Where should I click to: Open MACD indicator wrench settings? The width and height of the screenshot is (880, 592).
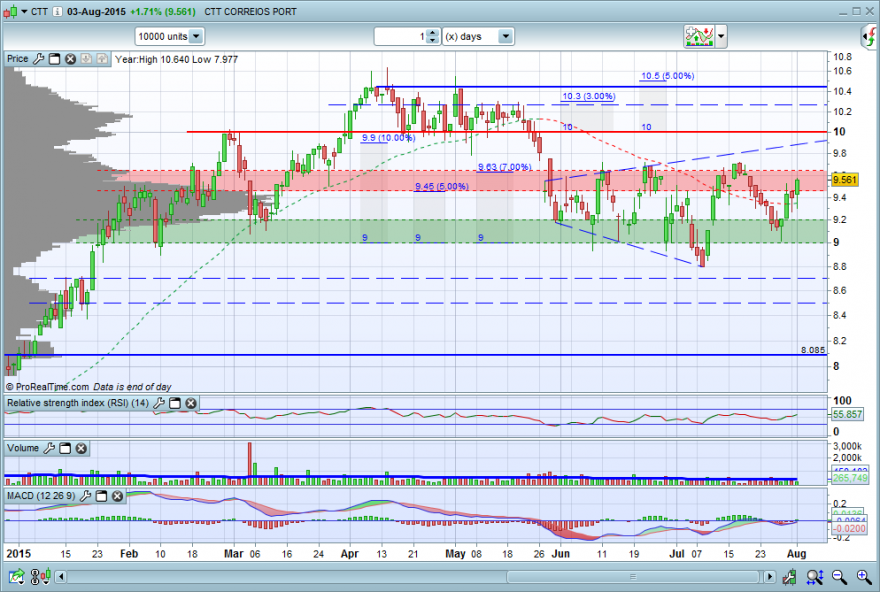coord(85,496)
